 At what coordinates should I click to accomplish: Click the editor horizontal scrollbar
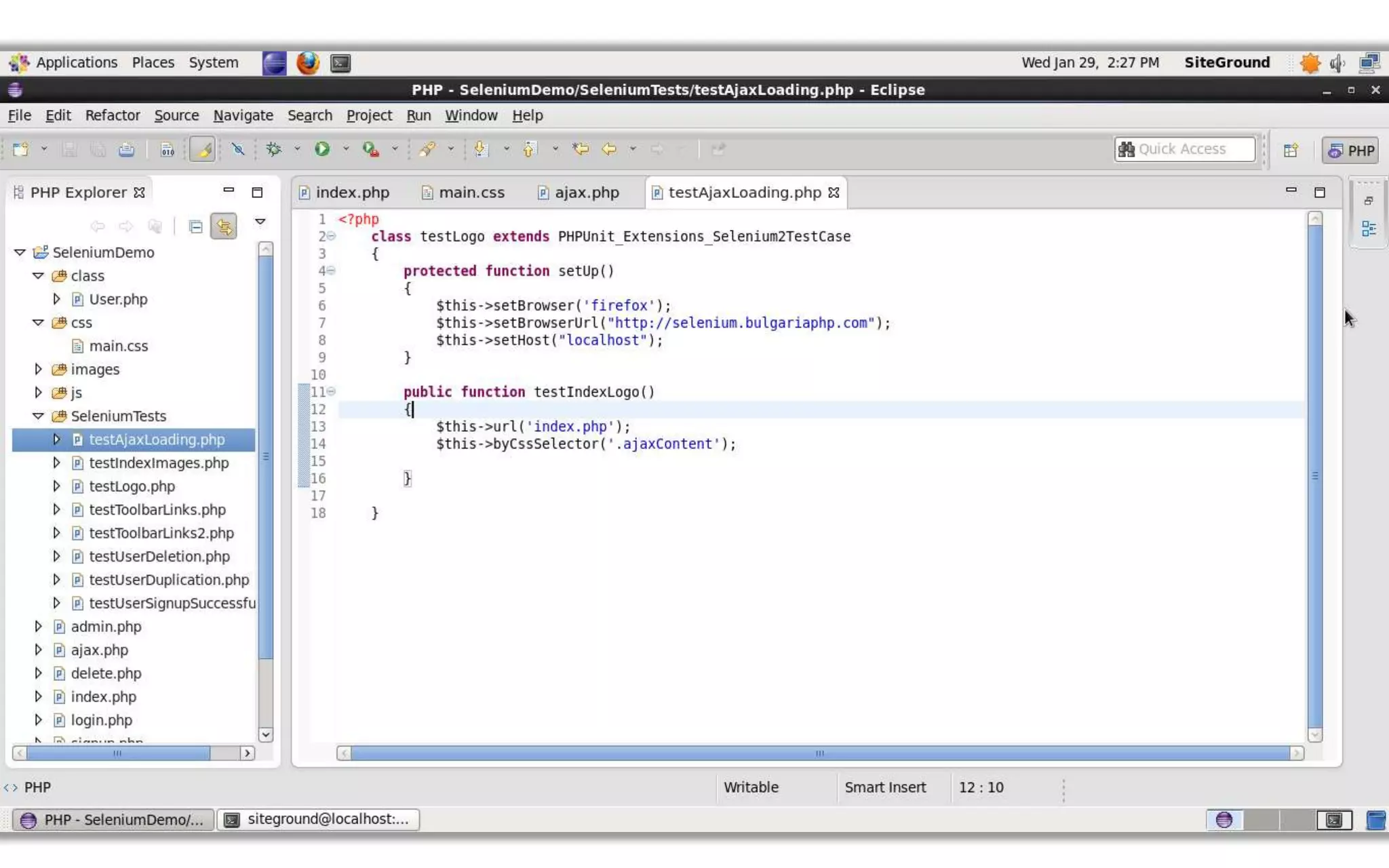[819, 753]
